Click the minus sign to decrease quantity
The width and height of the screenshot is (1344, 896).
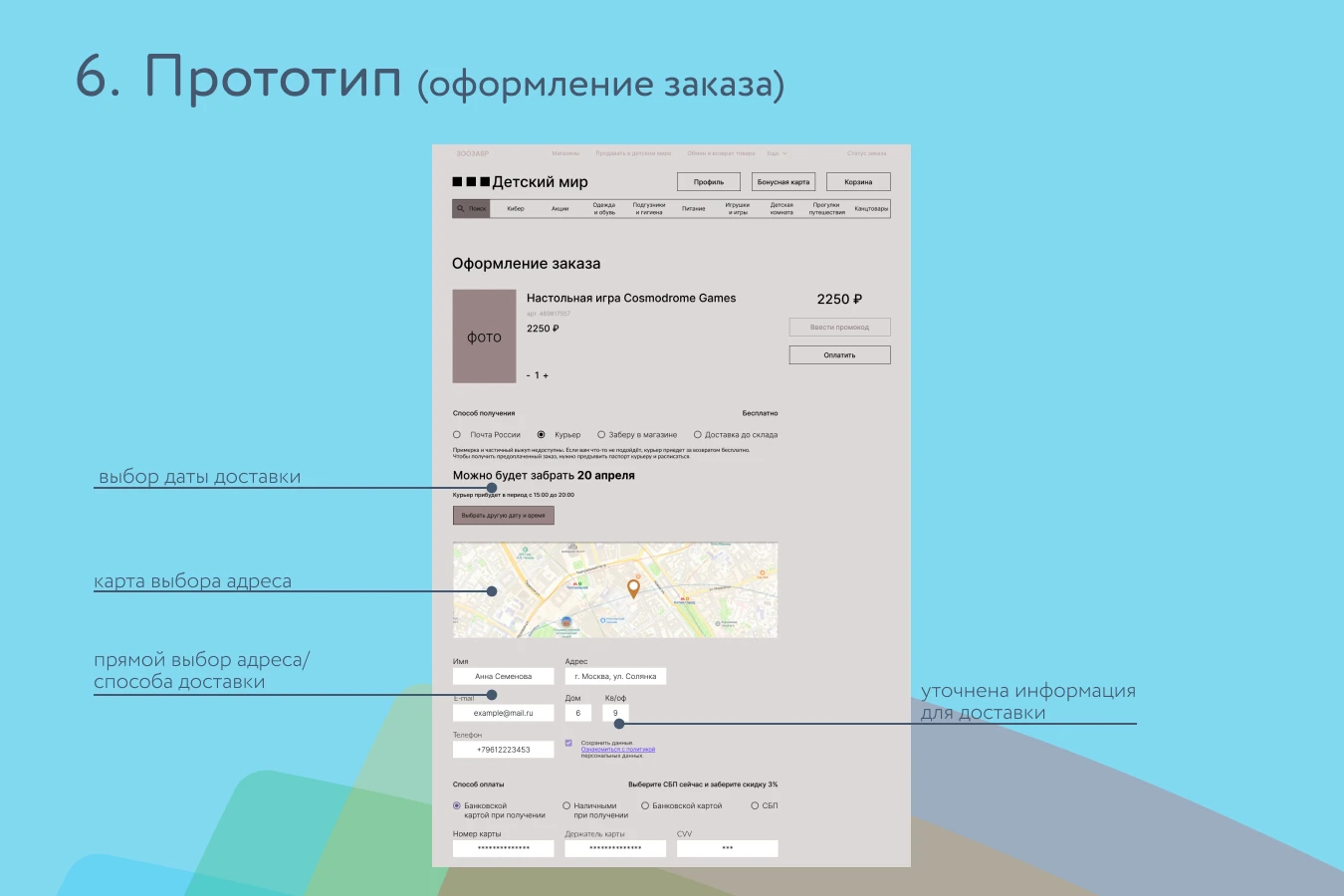click(528, 376)
